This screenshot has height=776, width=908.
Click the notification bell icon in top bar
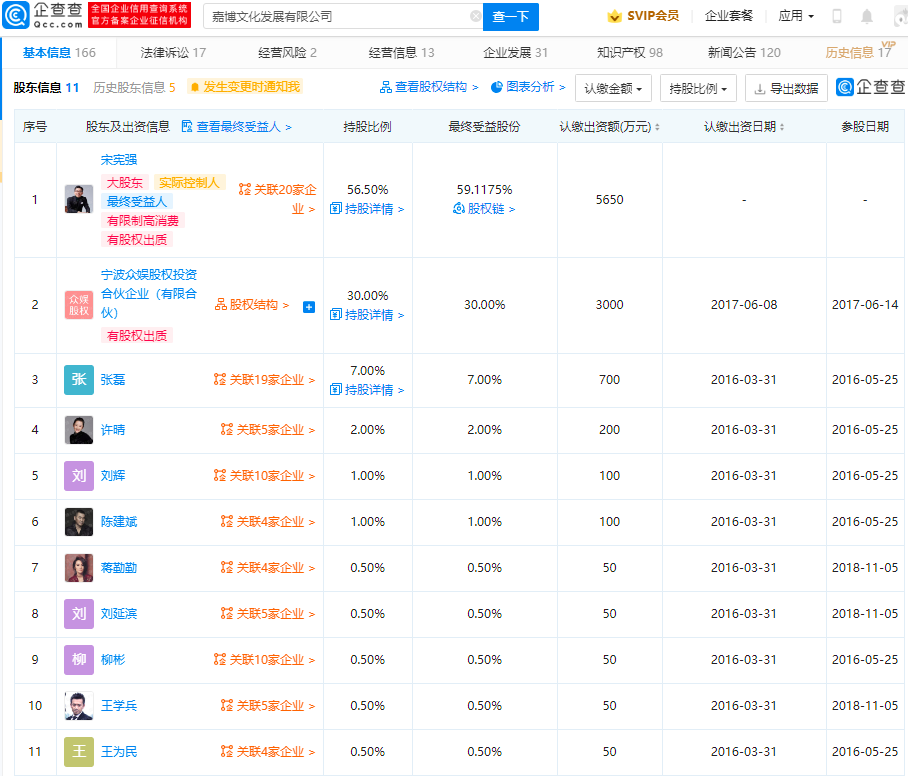[x=866, y=16]
